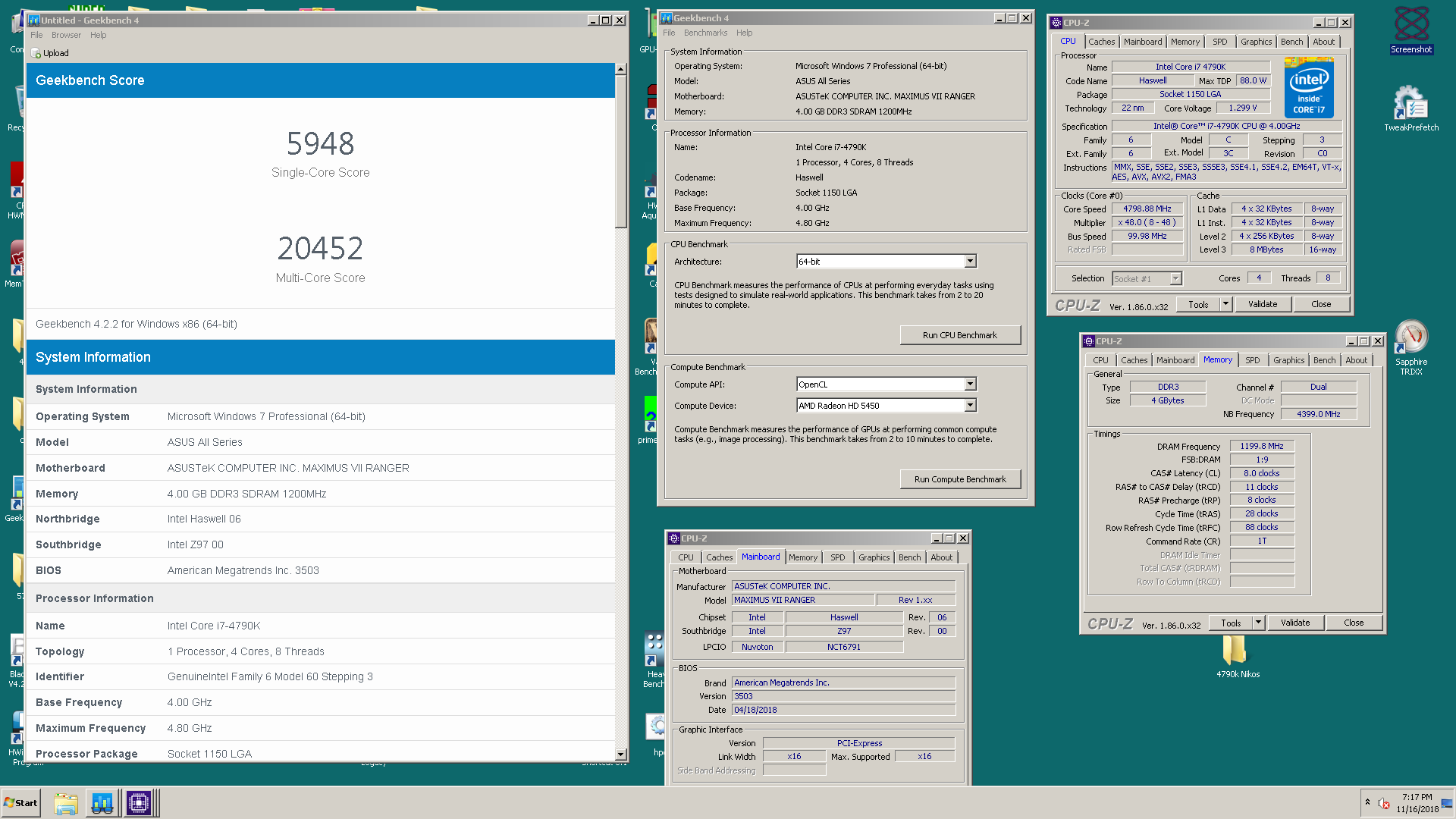Click the volume icon in system tray
The width and height of the screenshot is (1456, 819).
pos(1383,803)
